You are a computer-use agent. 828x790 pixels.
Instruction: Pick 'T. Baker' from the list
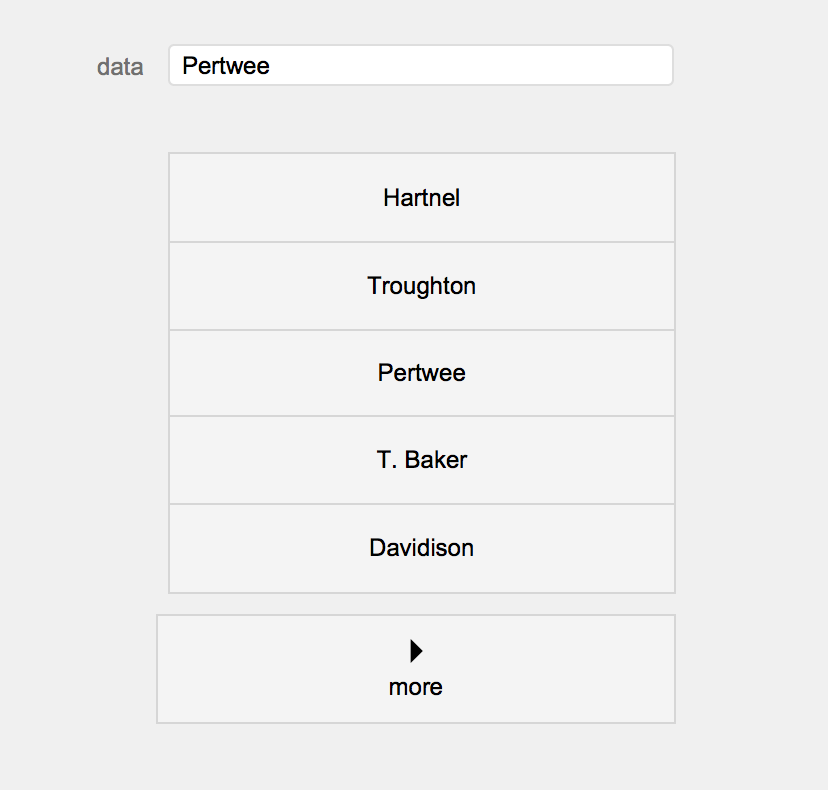[x=421, y=460]
